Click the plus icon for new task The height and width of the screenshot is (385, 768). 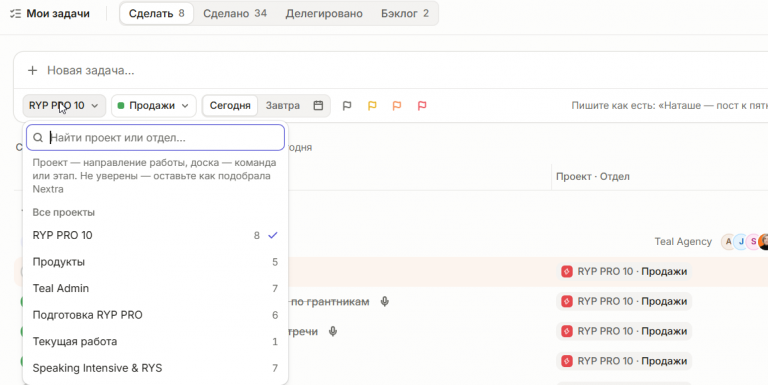(x=32, y=71)
